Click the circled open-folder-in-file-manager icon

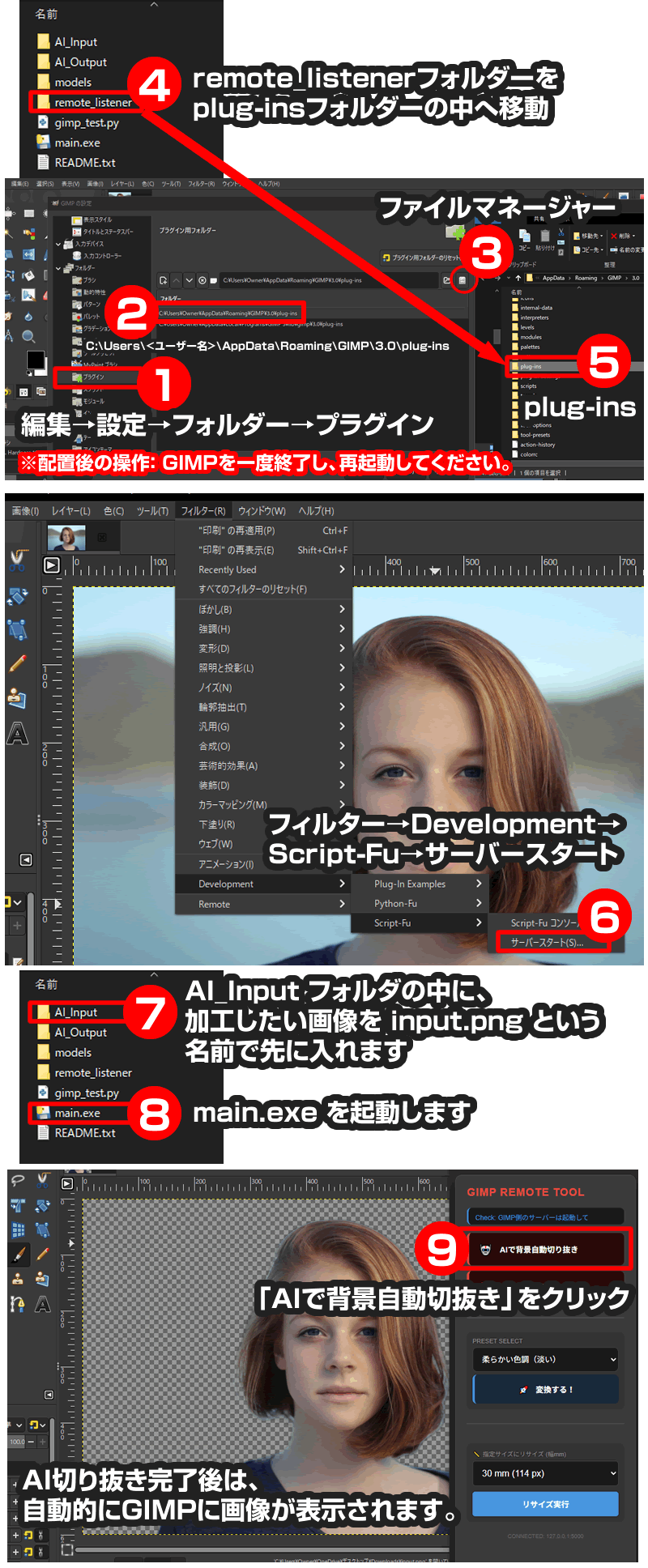pos(463,280)
